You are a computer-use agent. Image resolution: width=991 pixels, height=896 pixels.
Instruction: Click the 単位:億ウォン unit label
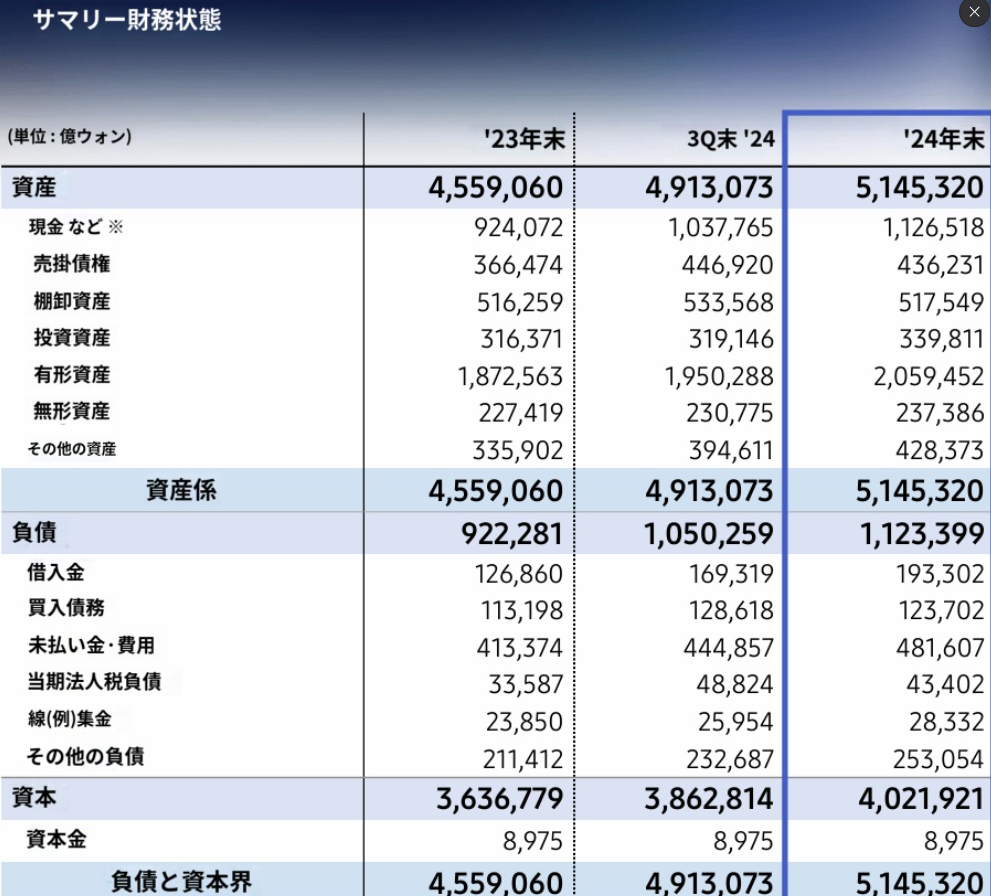pos(70,137)
